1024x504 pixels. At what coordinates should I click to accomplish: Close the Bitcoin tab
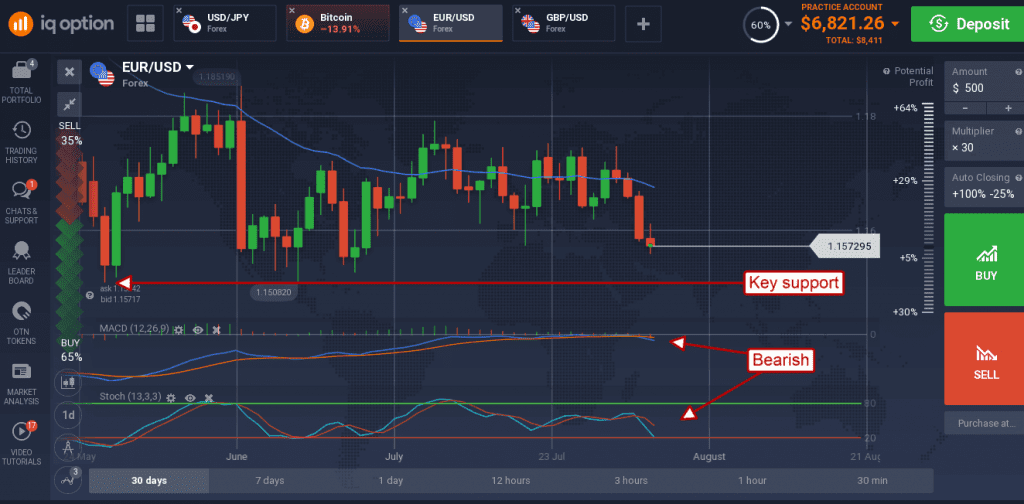click(x=293, y=11)
